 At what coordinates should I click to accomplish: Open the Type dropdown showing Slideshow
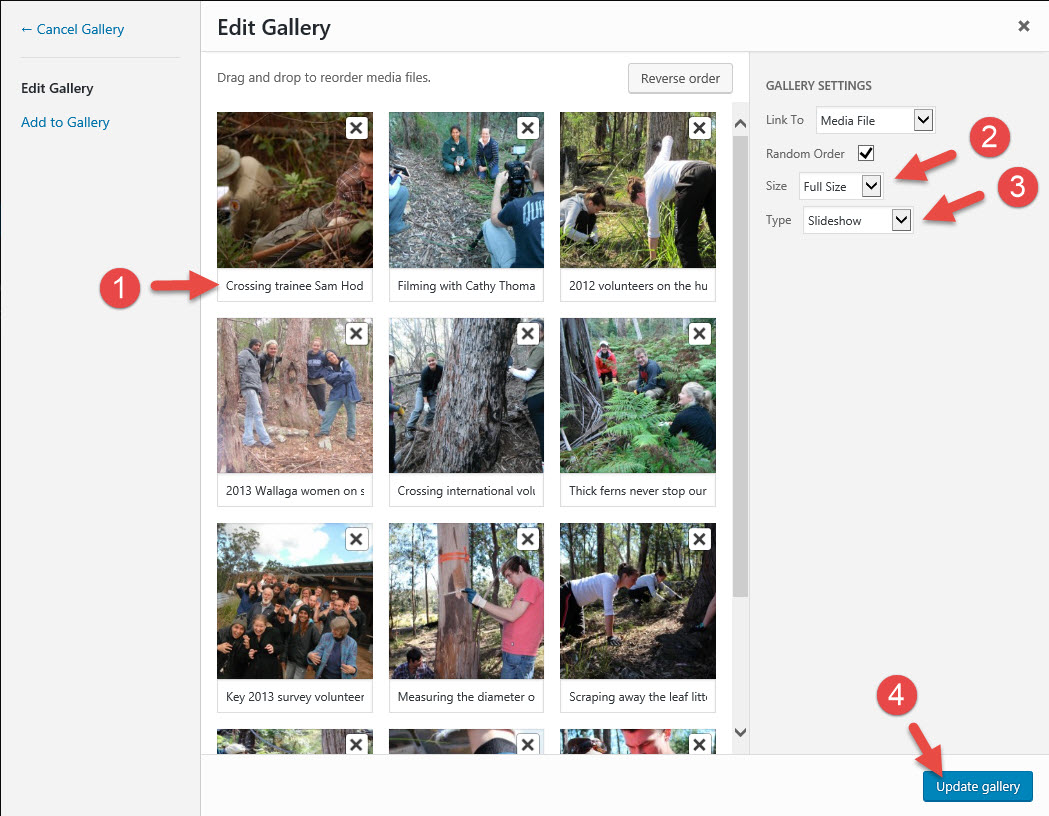click(x=857, y=219)
